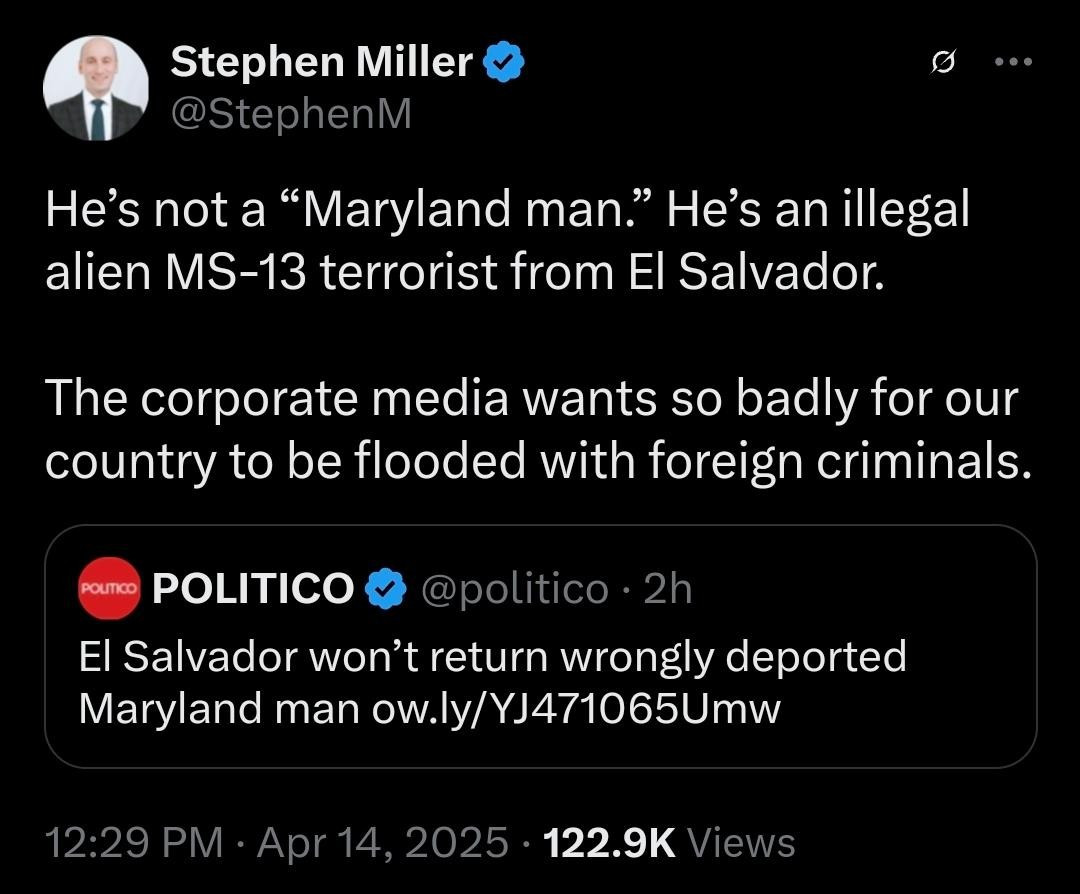Click the Apr 14, 2025 date
1080x894 pixels.
pyautogui.click(x=383, y=843)
